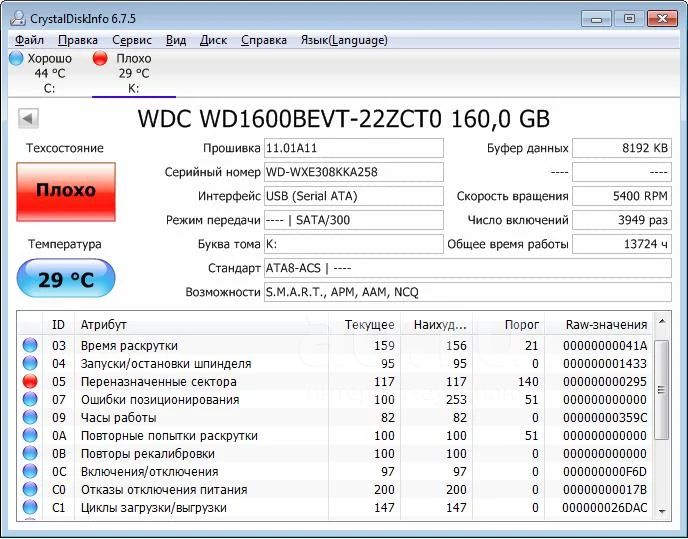Click the threshold value 140
Viewport: 688px width, 539px height.
coord(528,381)
